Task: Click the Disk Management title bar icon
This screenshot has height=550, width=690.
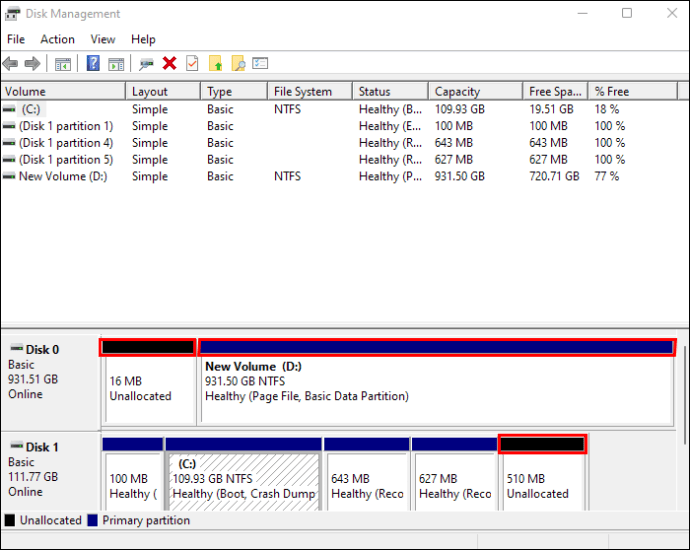Action: coord(12,14)
